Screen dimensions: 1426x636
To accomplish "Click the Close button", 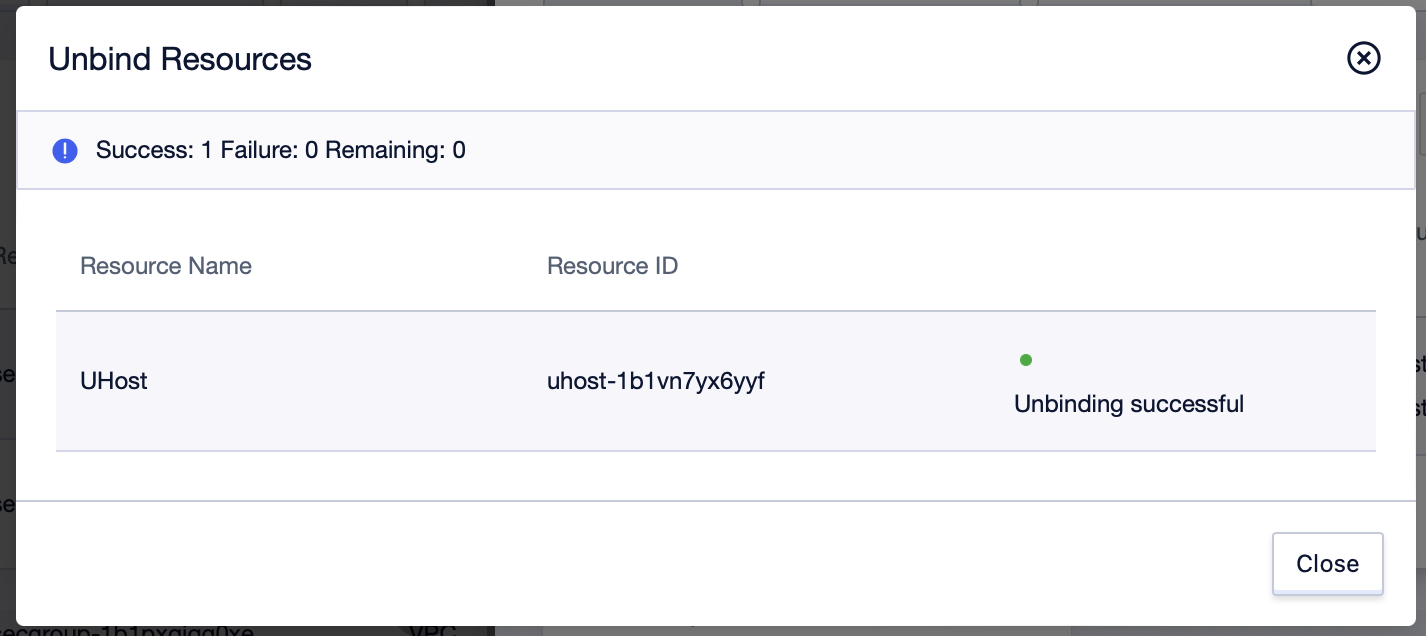I will [1327, 564].
